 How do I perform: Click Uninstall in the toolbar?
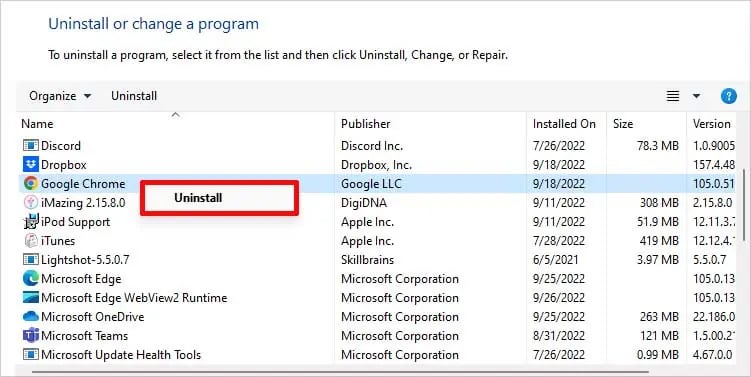[x=134, y=96]
